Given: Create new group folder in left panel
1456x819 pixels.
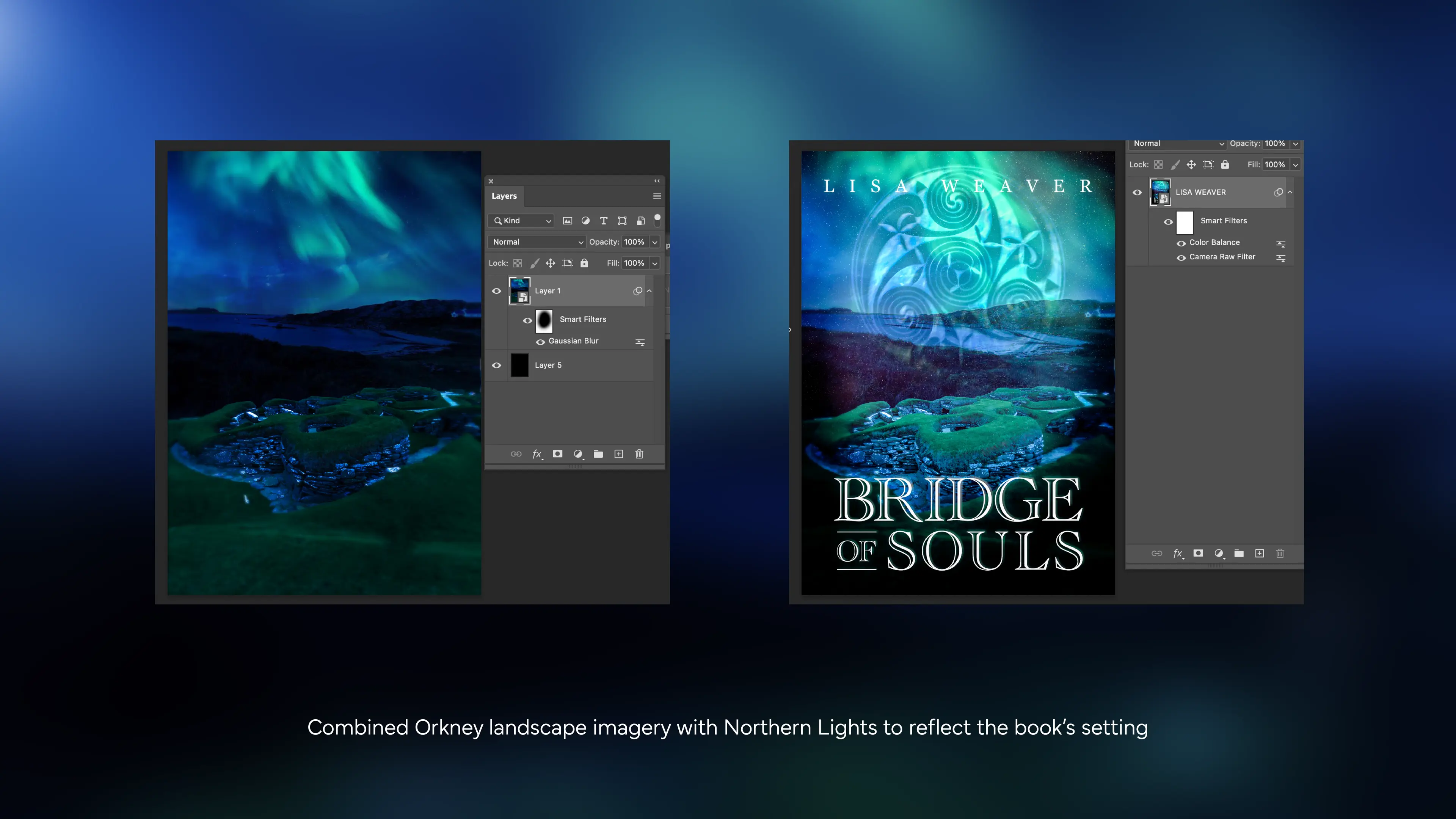Looking at the screenshot, I should pyautogui.click(x=599, y=454).
